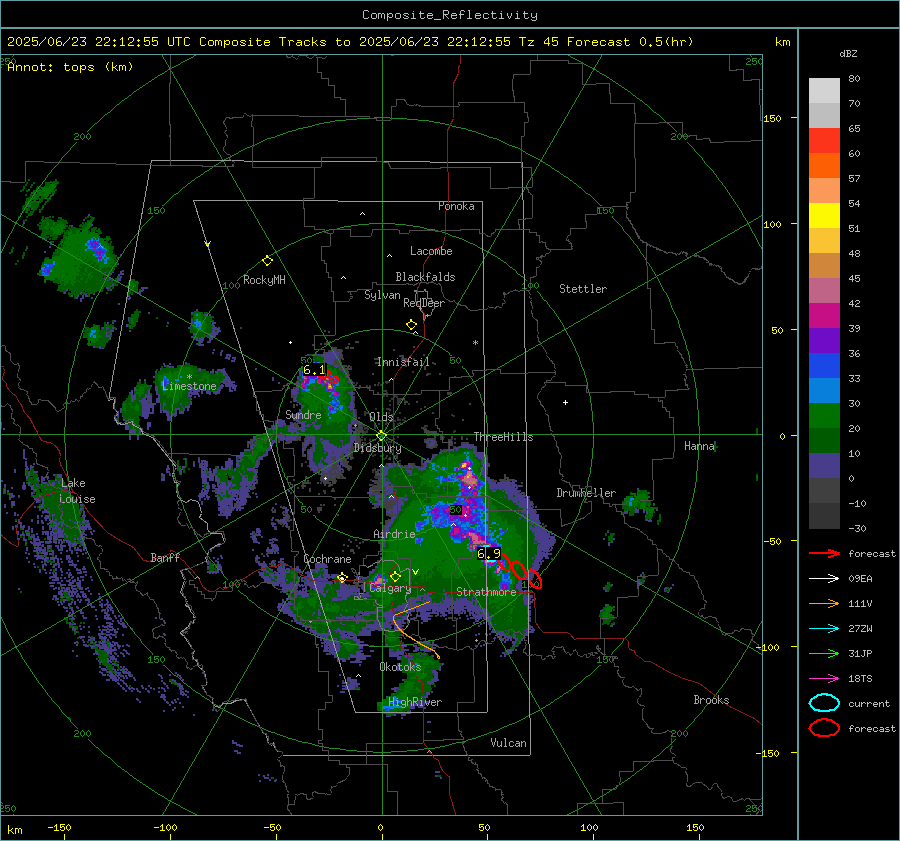Click the Brooks city label
900x841 pixels.
pyautogui.click(x=711, y=700)
